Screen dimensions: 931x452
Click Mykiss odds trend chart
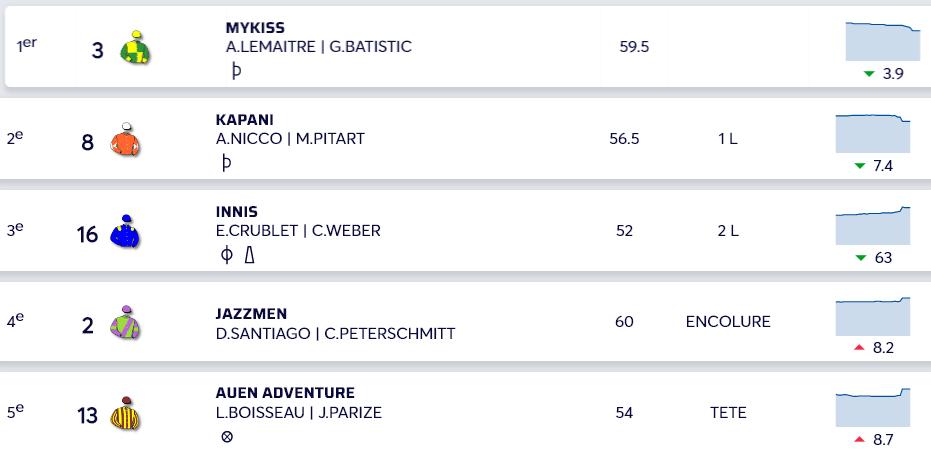pos(883,42)
